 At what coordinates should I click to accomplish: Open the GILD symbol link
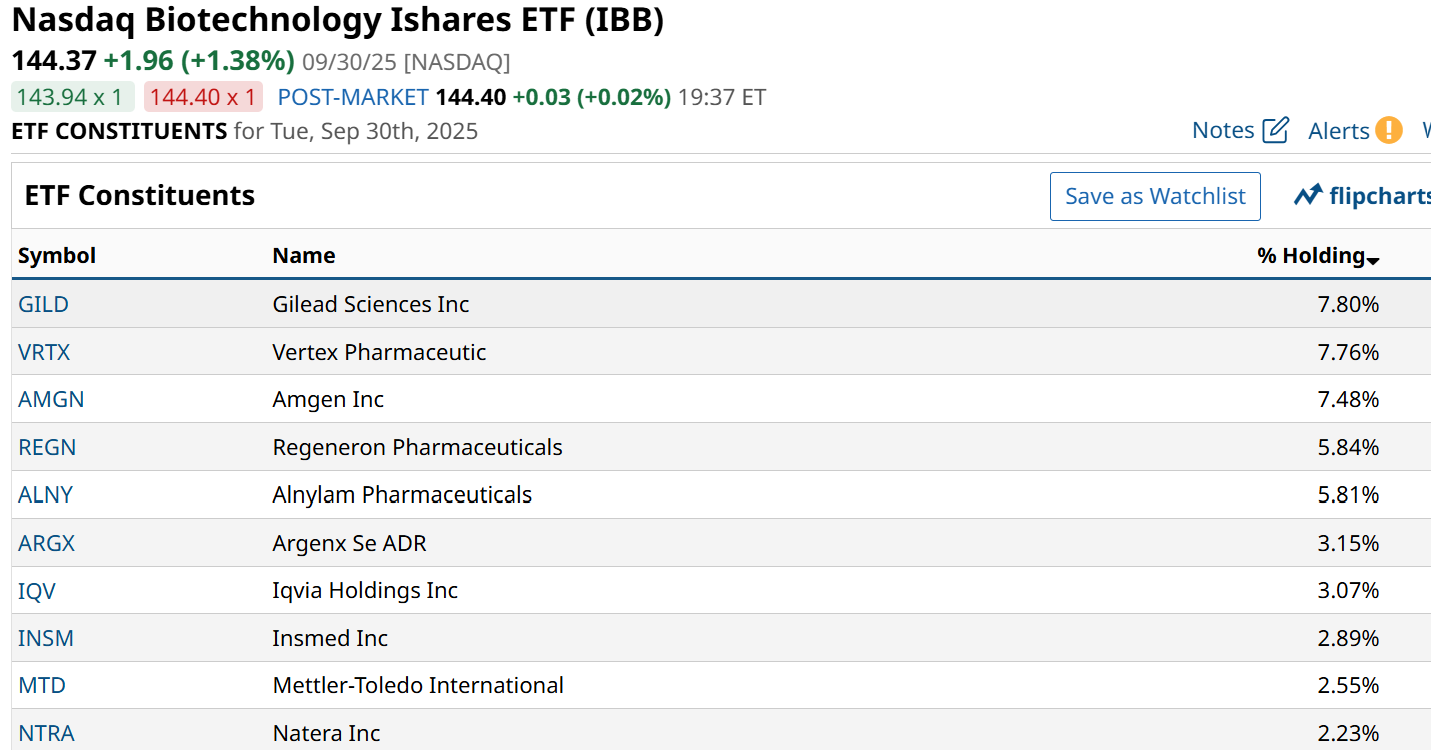click(x=43, y=304)
